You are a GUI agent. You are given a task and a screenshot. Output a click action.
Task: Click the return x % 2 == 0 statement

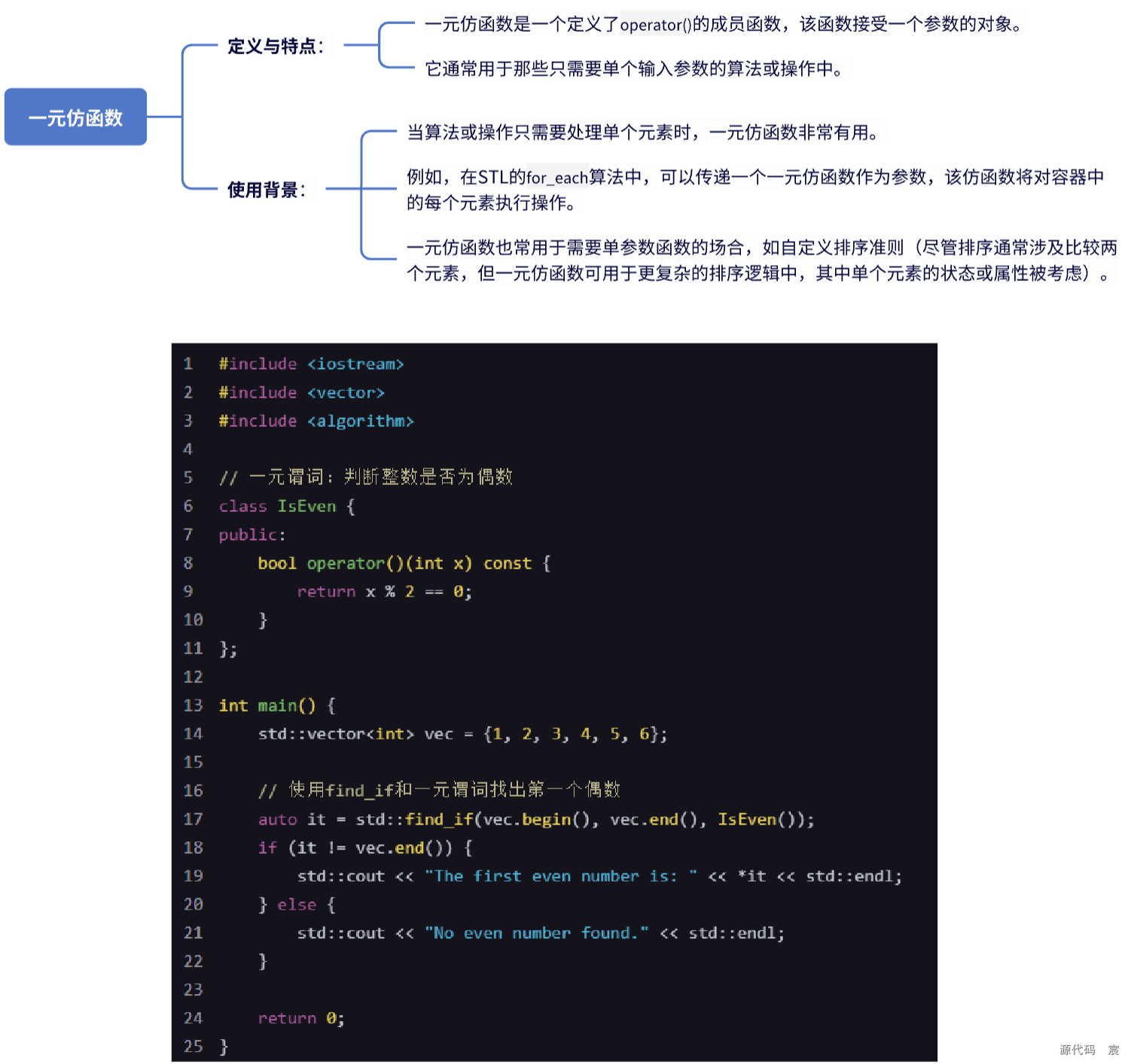[x=384, y=592]
